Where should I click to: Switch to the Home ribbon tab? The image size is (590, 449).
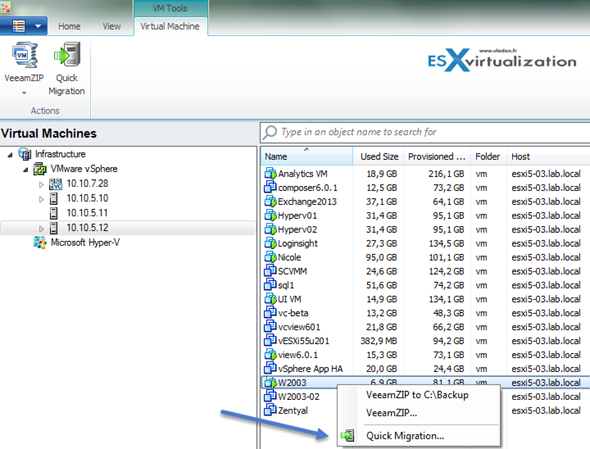coord(69,26)
